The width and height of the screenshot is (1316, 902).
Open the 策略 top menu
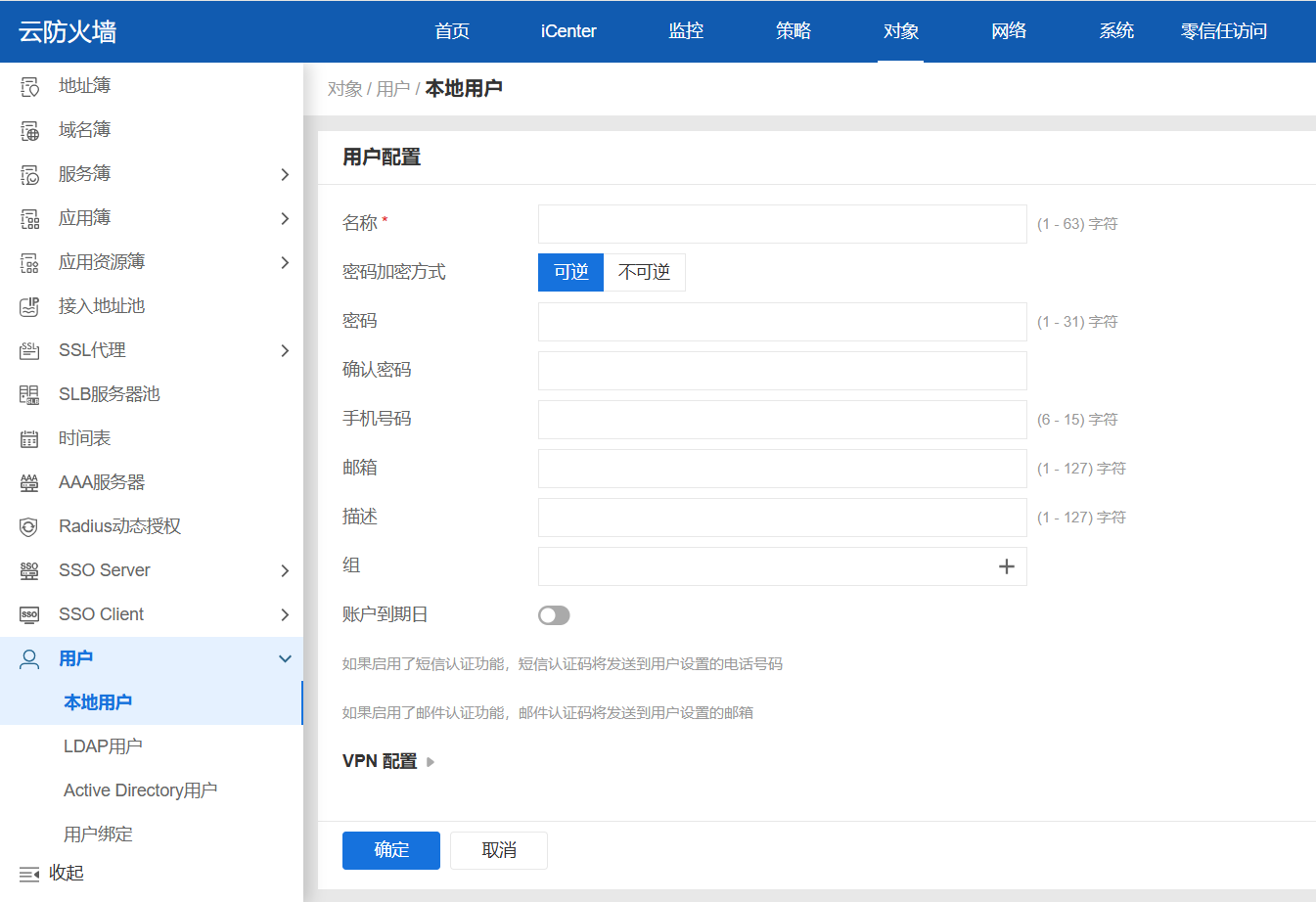[x=794, y=31]
